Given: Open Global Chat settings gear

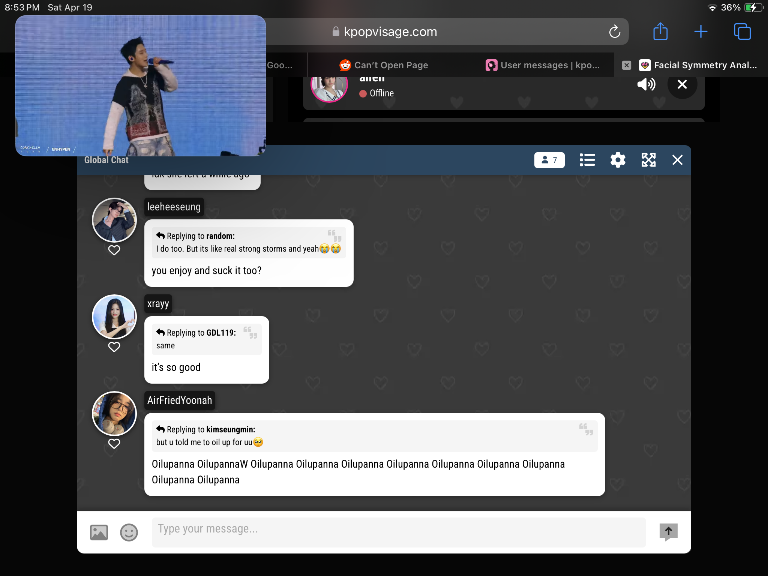Looking at the screenshot, I should 618,160.
